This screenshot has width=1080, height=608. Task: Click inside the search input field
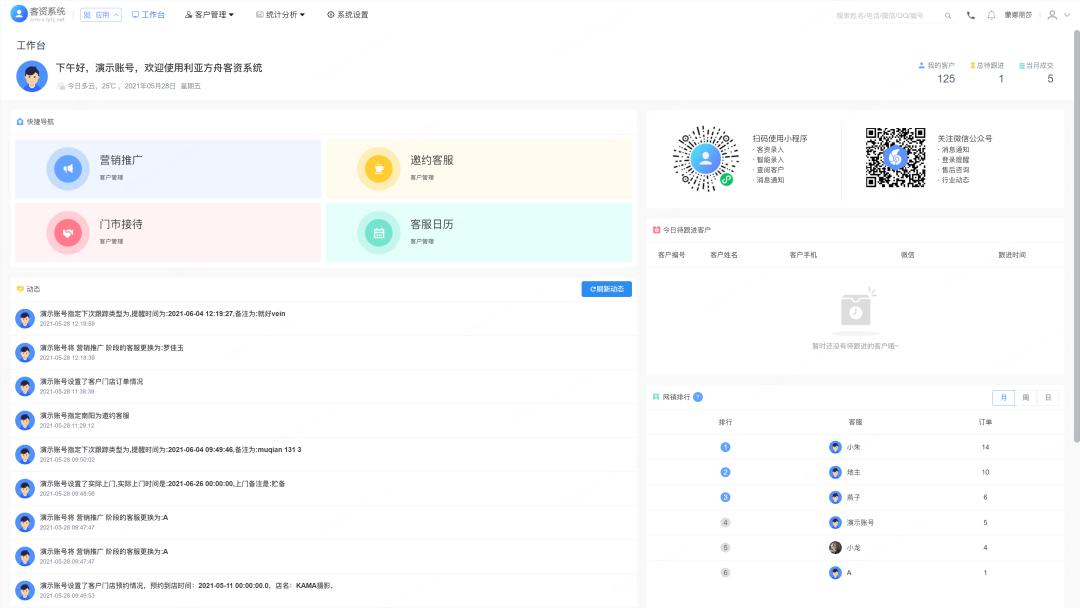point(880,14)
